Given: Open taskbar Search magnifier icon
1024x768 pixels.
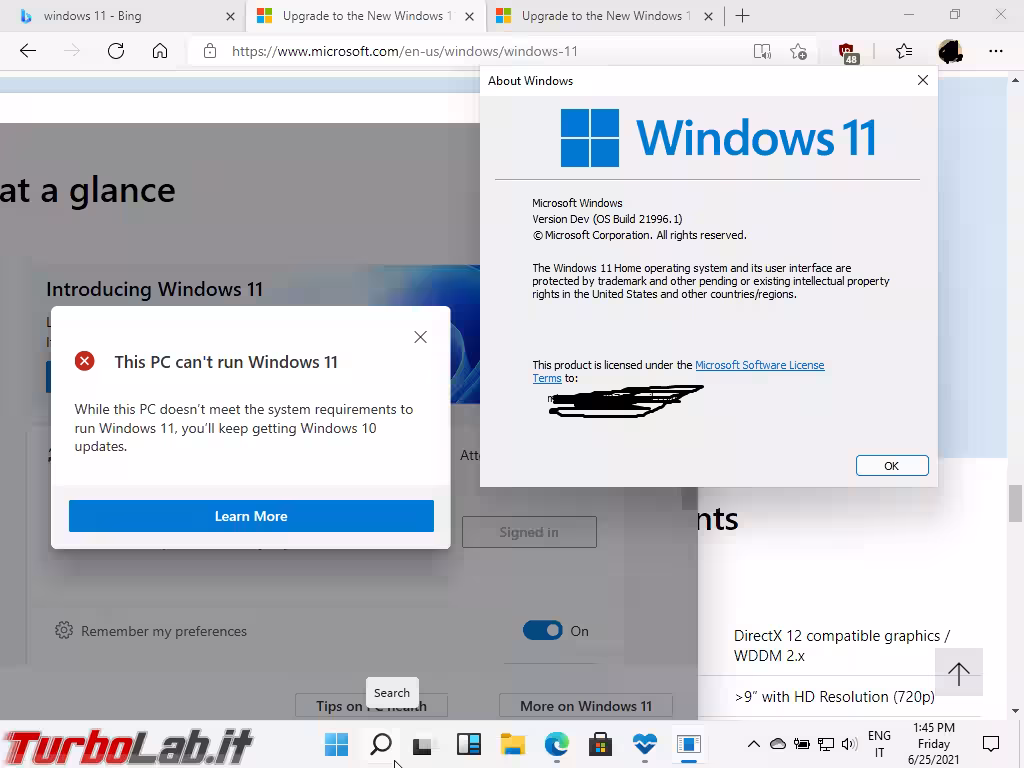Looking at the screenshot, I should coord(381,744).
